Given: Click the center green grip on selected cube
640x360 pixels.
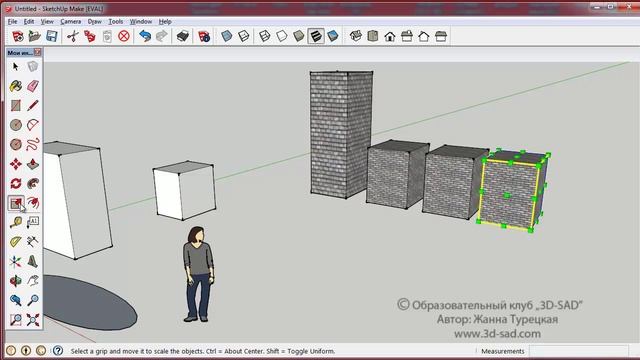Looking at the screenshot, I should click(507, 196).
